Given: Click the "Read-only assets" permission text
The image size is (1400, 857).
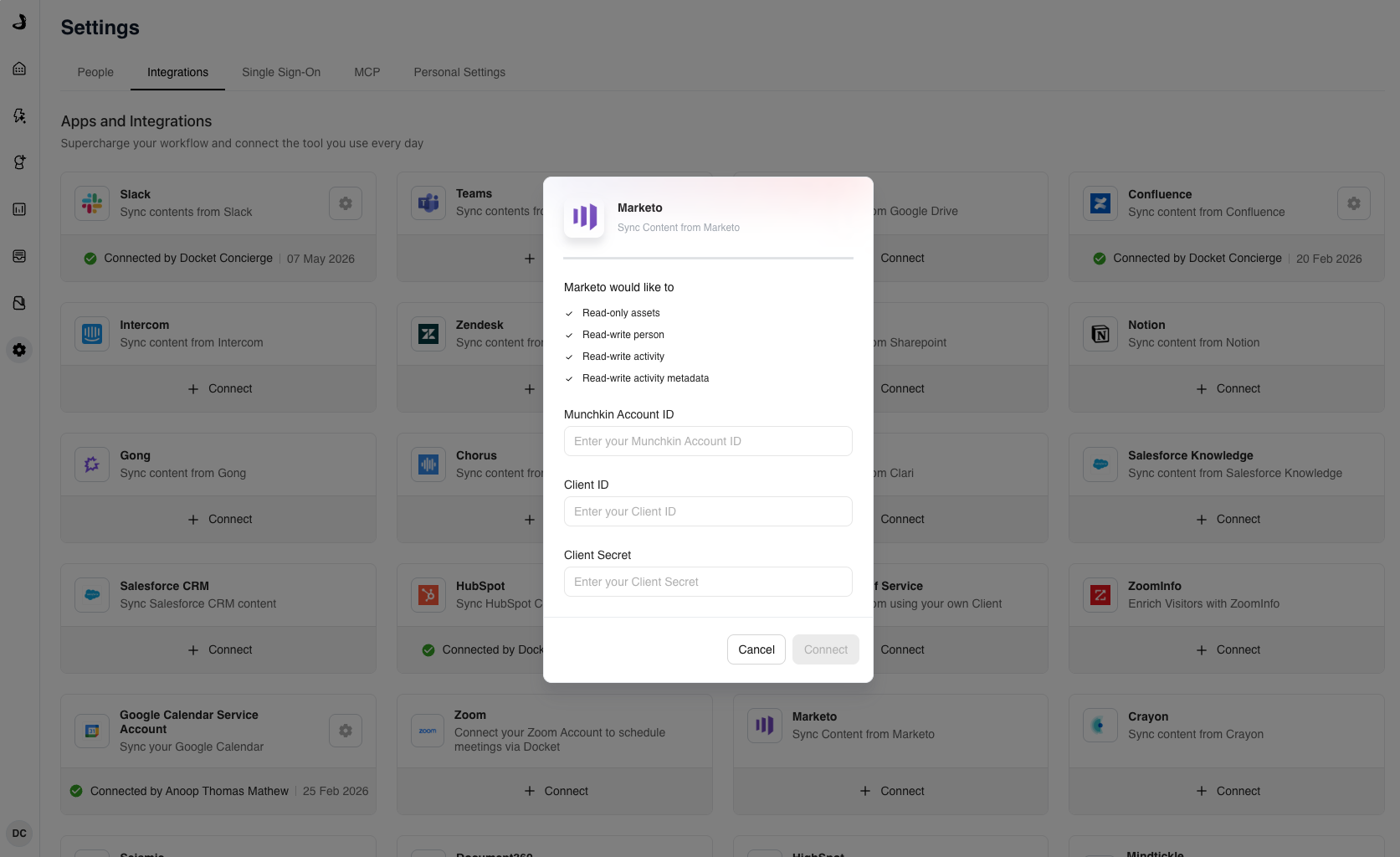Looking at the screenshot, I should coord(621,313).
